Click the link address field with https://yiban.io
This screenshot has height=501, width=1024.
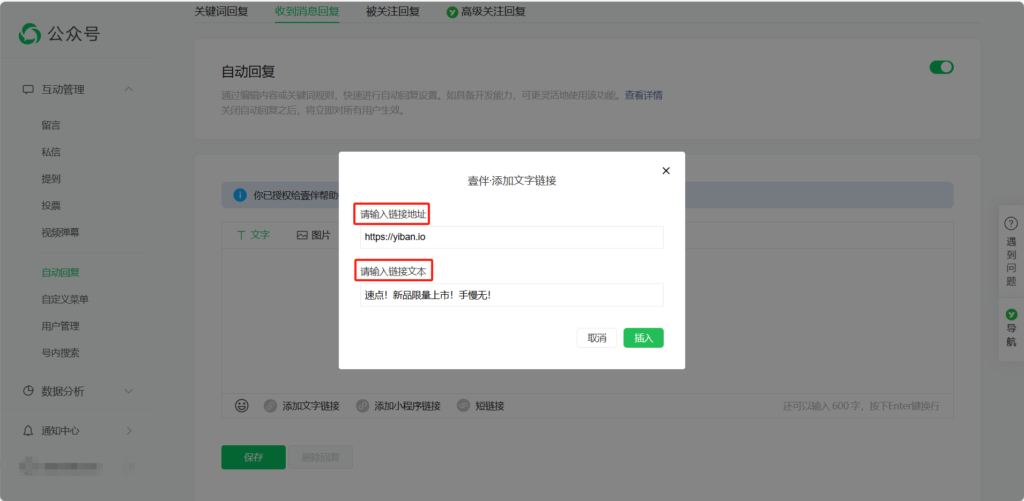pos(512,237)
